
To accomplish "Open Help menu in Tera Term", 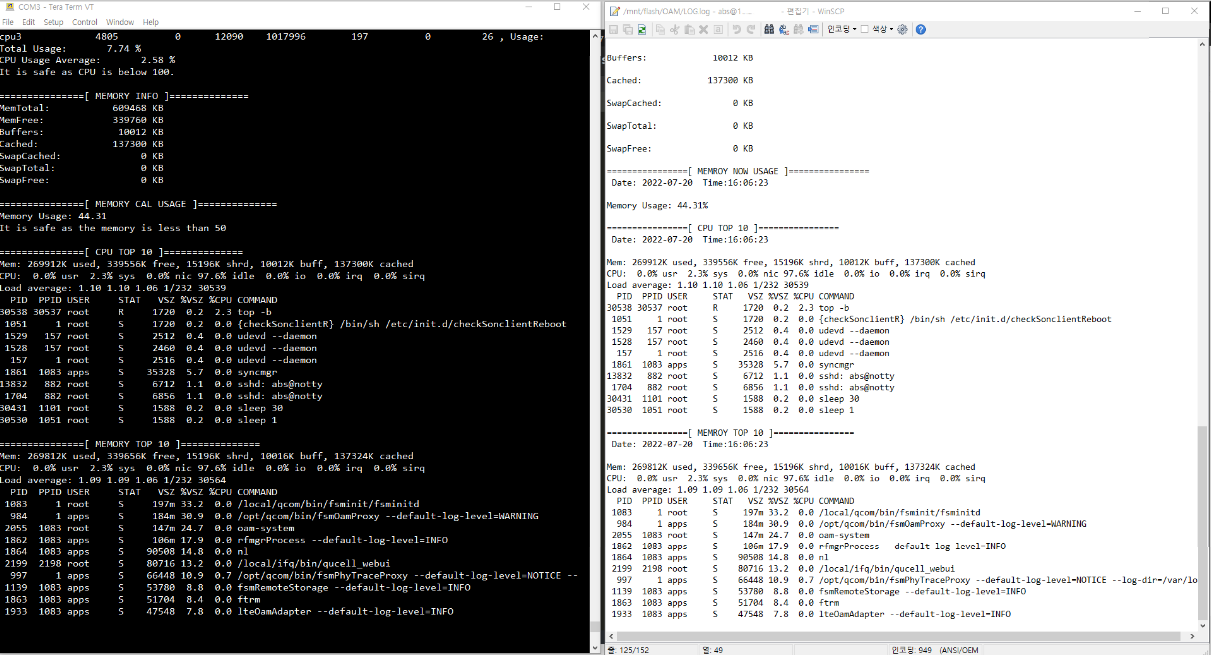I will pos(151,22).
